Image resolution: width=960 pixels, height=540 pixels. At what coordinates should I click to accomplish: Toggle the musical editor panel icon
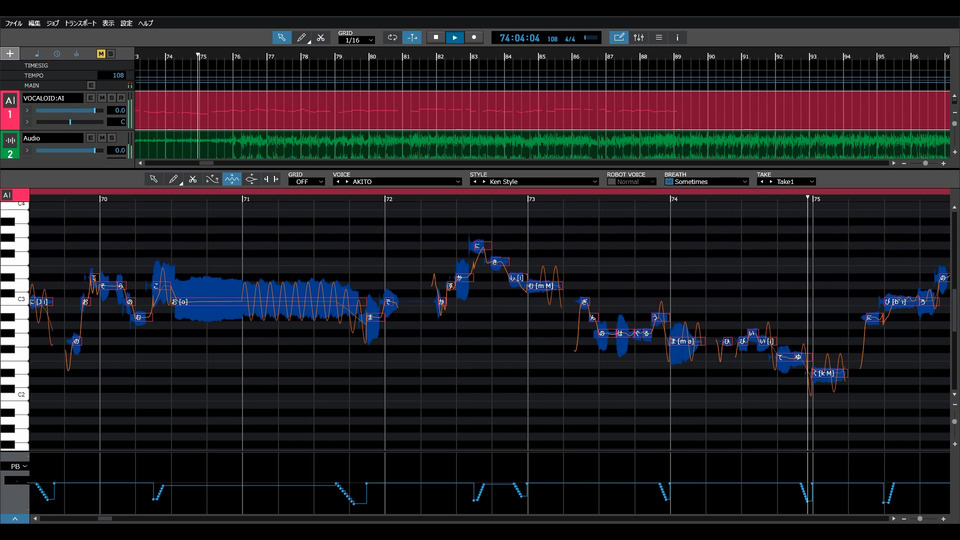click(x=619, y=37)
